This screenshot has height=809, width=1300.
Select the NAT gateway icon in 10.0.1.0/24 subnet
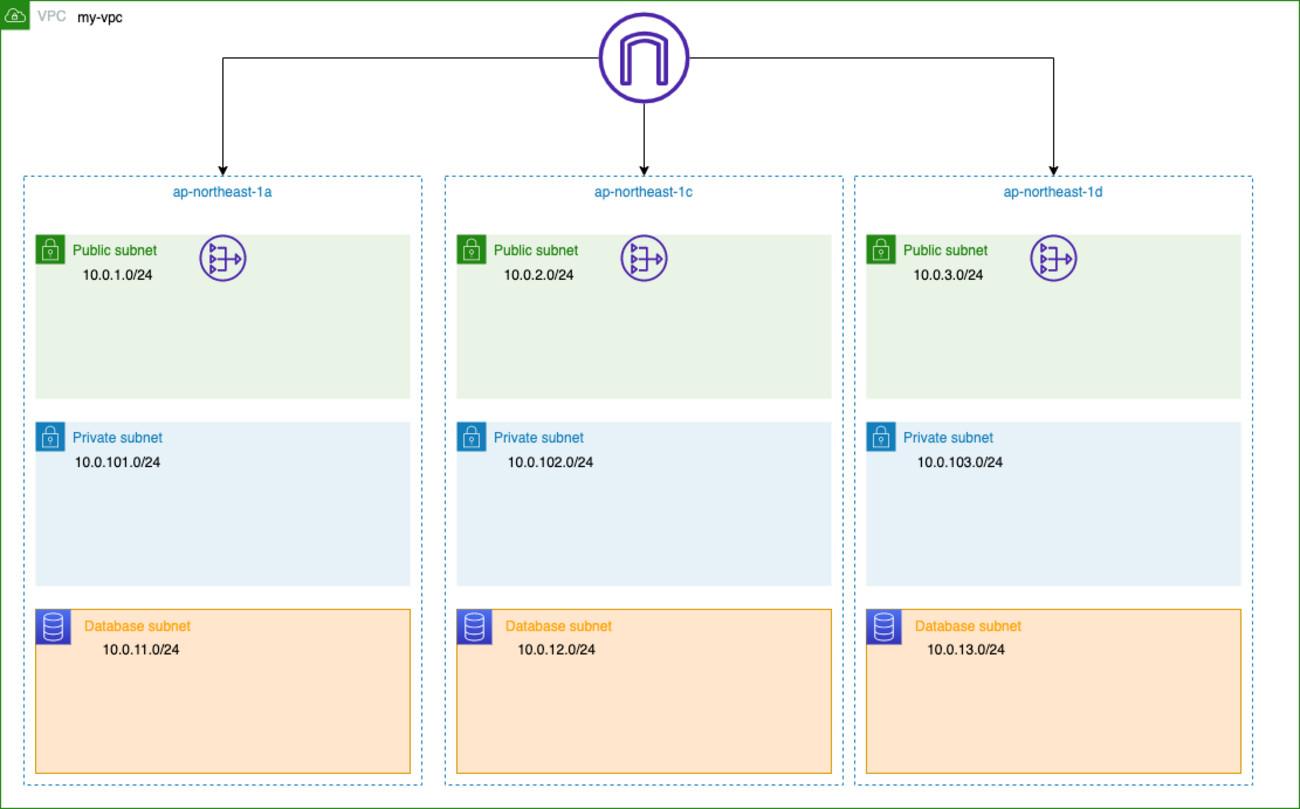pos(222,259)
